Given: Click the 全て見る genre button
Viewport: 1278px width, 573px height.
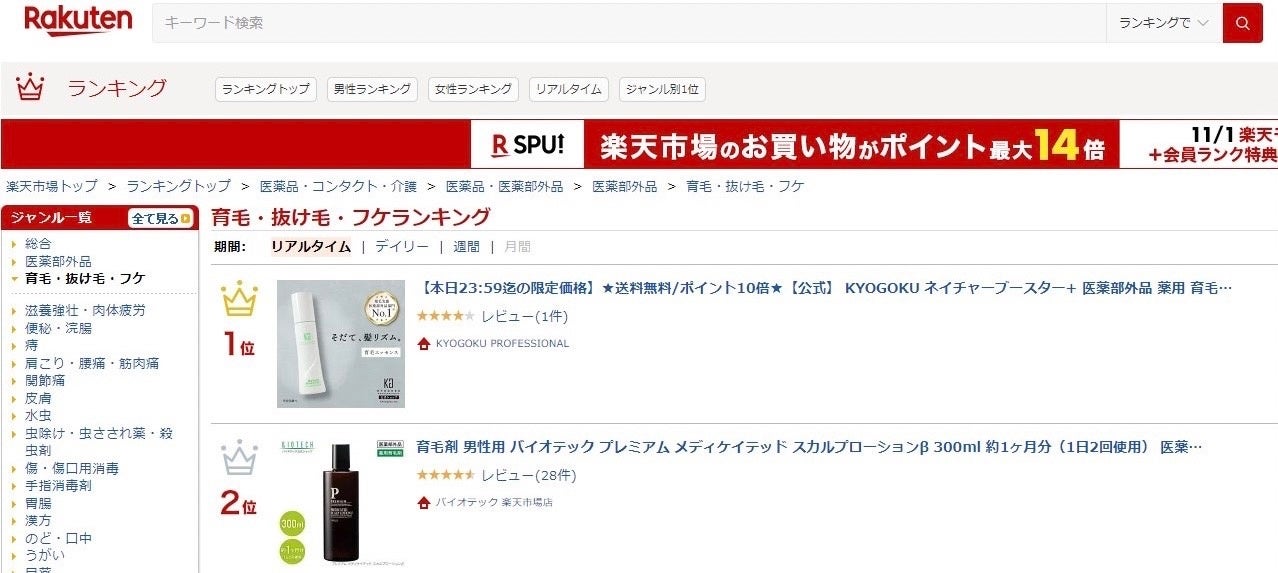Looking at the screenshot, I should [160, 218].
